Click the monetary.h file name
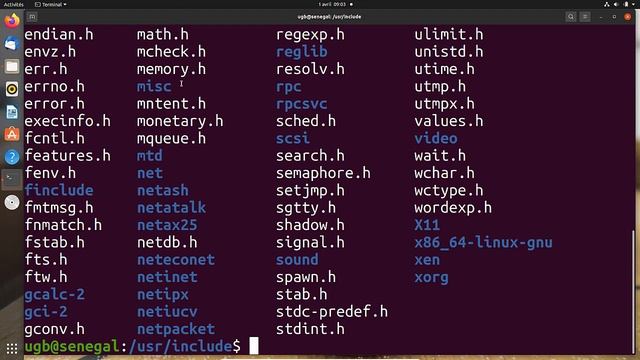The width and height of the screenshot is (640, 360). (180, 121)
